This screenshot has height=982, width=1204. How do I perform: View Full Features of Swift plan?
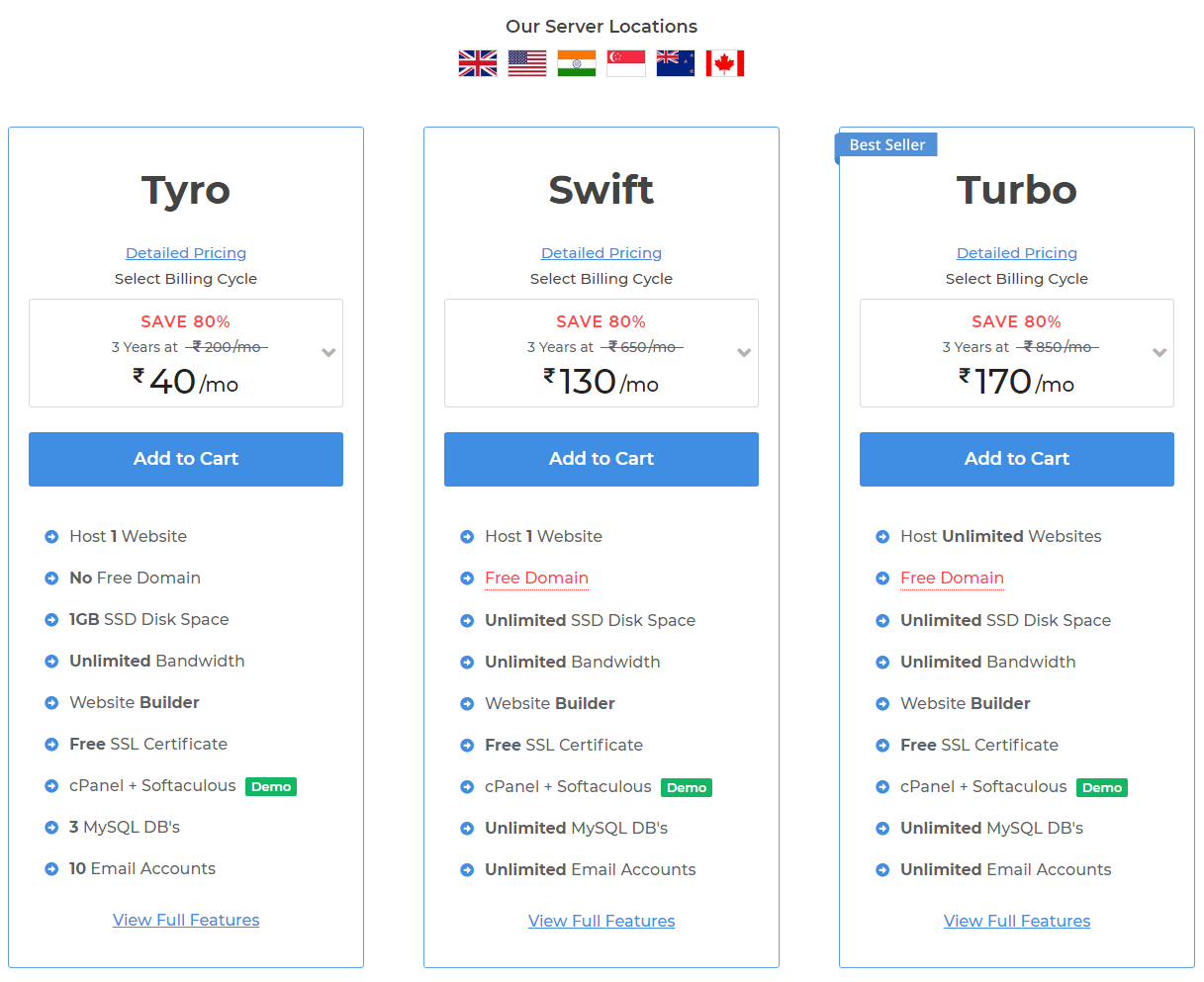[x=602, y=921]
